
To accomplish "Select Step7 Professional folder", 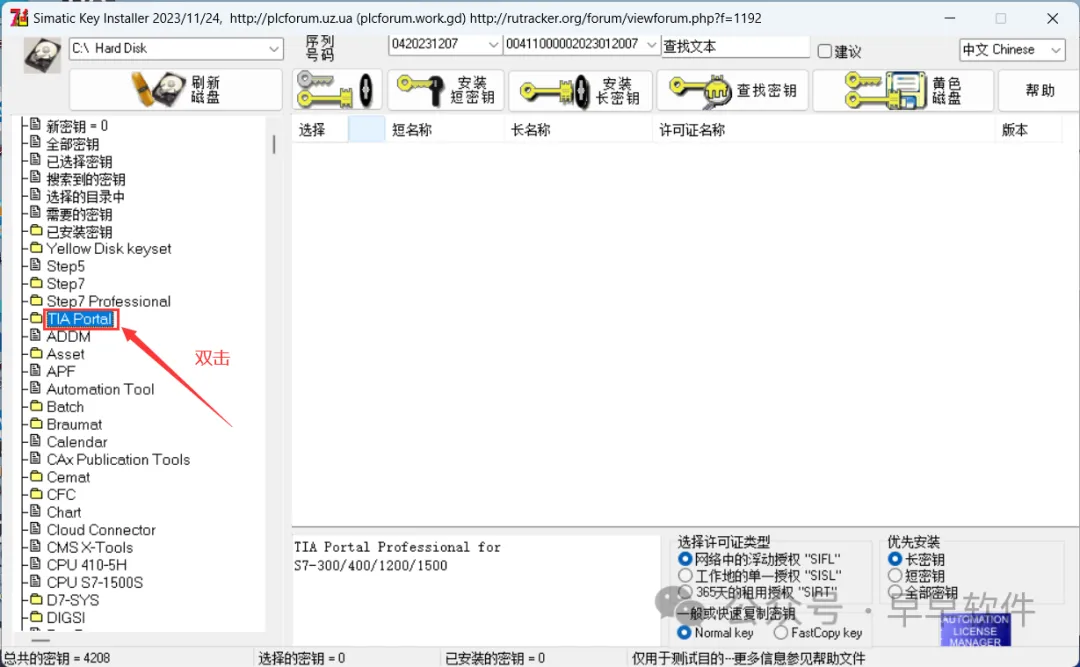I will pyautogui.click(x=108, y=301).
